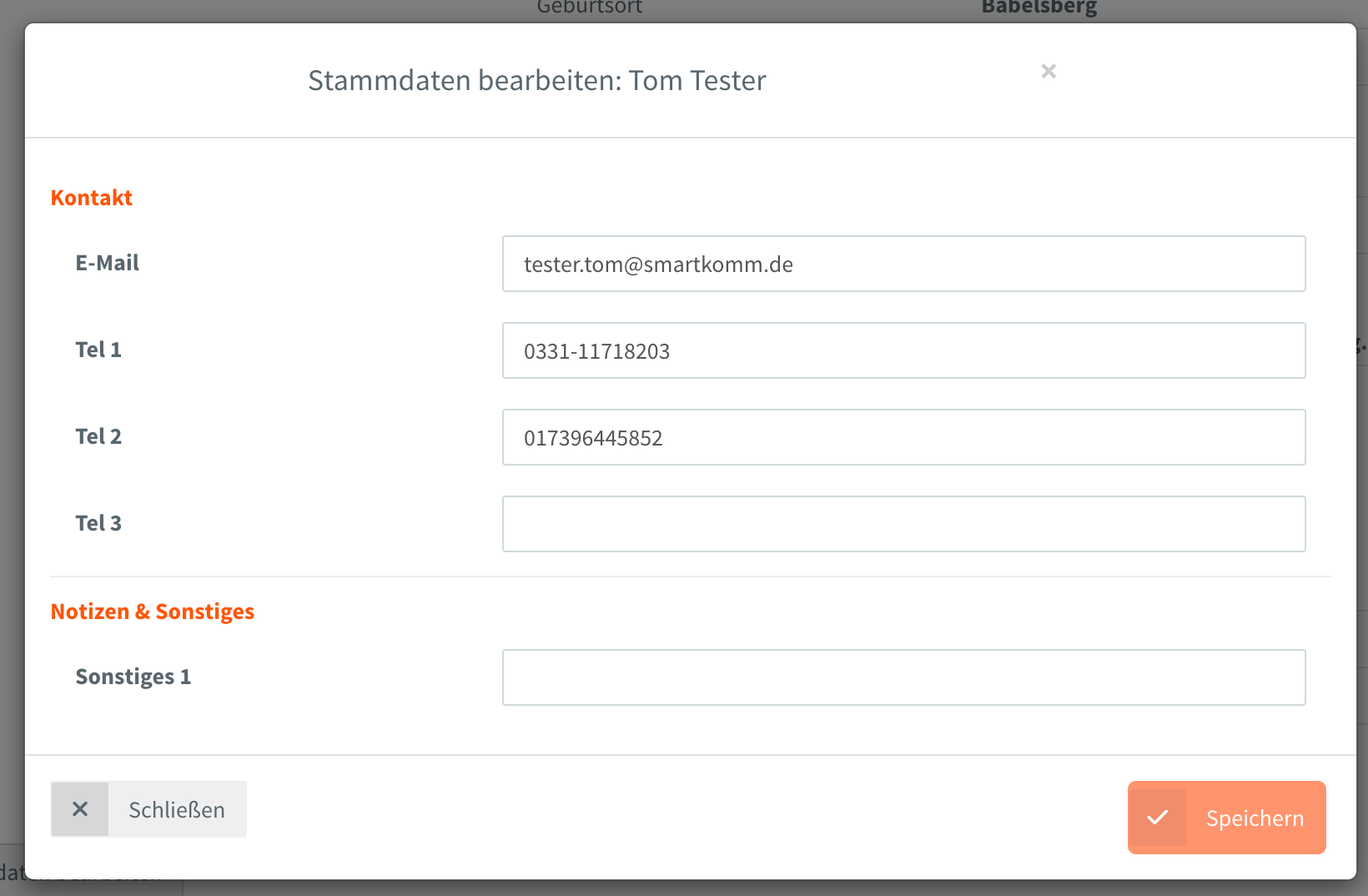
Task: Click the checkmark icon on the Speichern button
Action: pos(1158,818)
